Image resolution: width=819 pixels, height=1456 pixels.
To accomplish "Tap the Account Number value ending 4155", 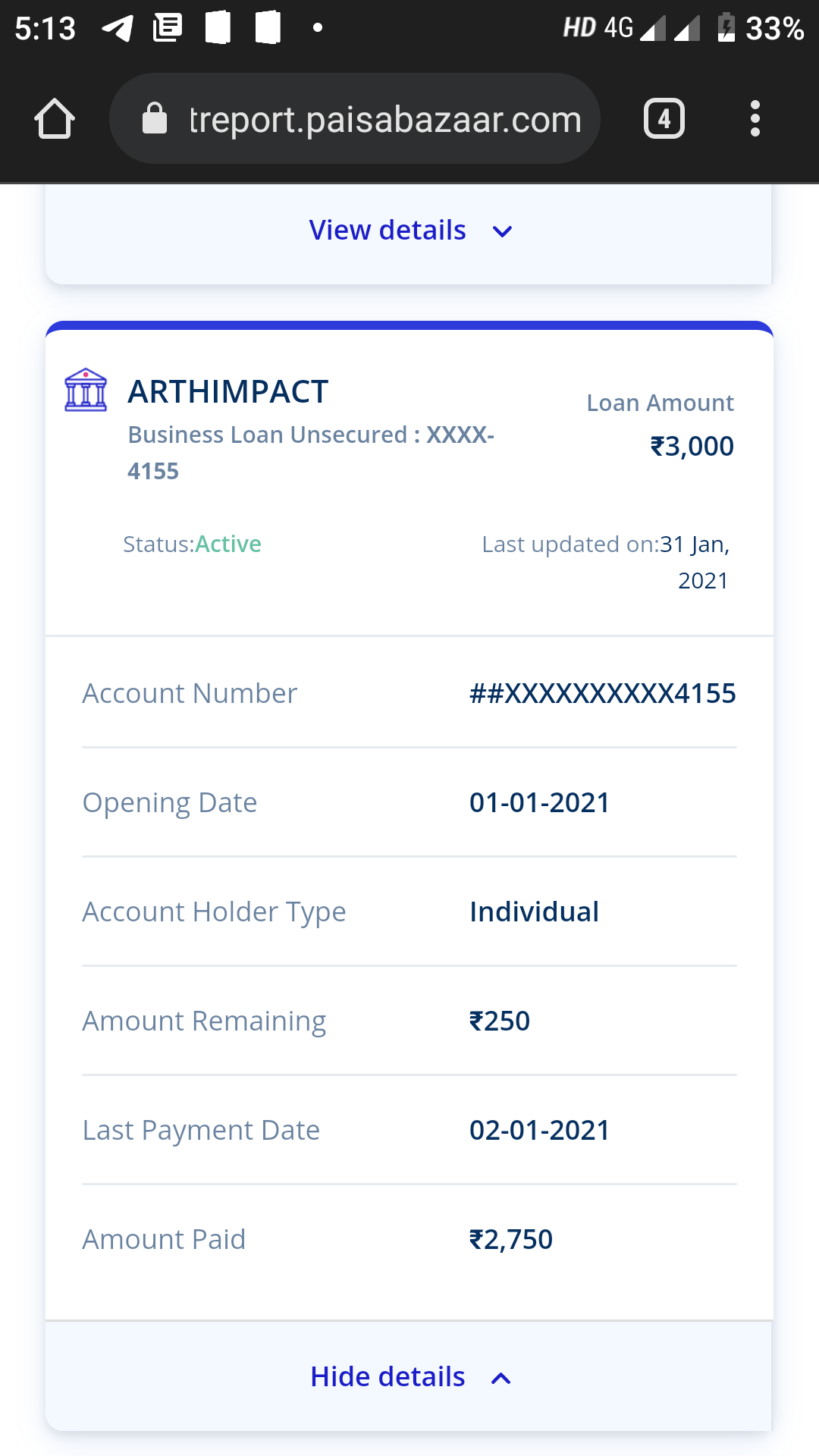I will tap(602, 693).
